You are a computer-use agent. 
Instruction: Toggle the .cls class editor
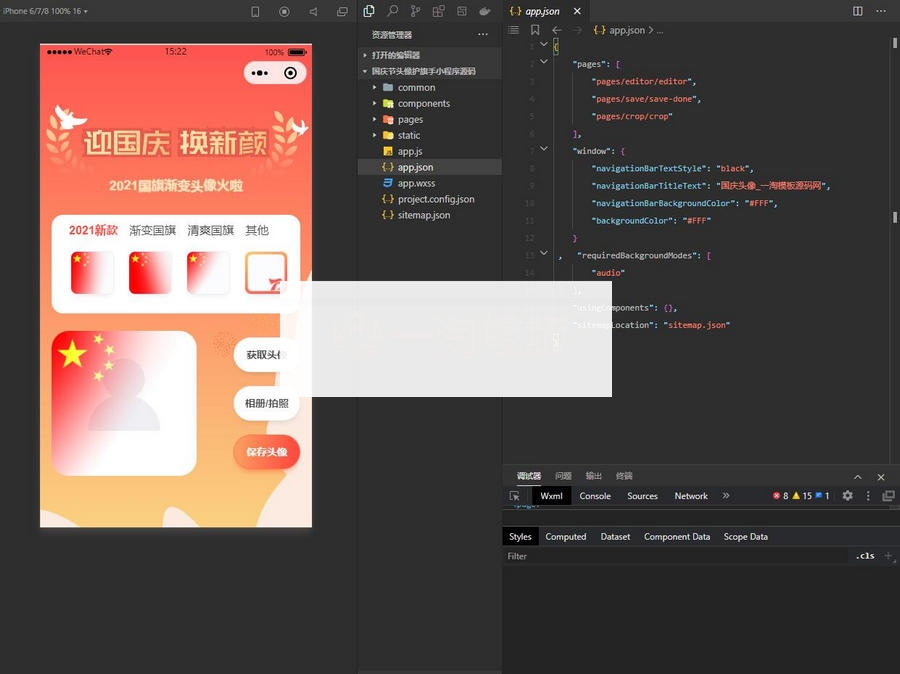click(x=865, y=556)
